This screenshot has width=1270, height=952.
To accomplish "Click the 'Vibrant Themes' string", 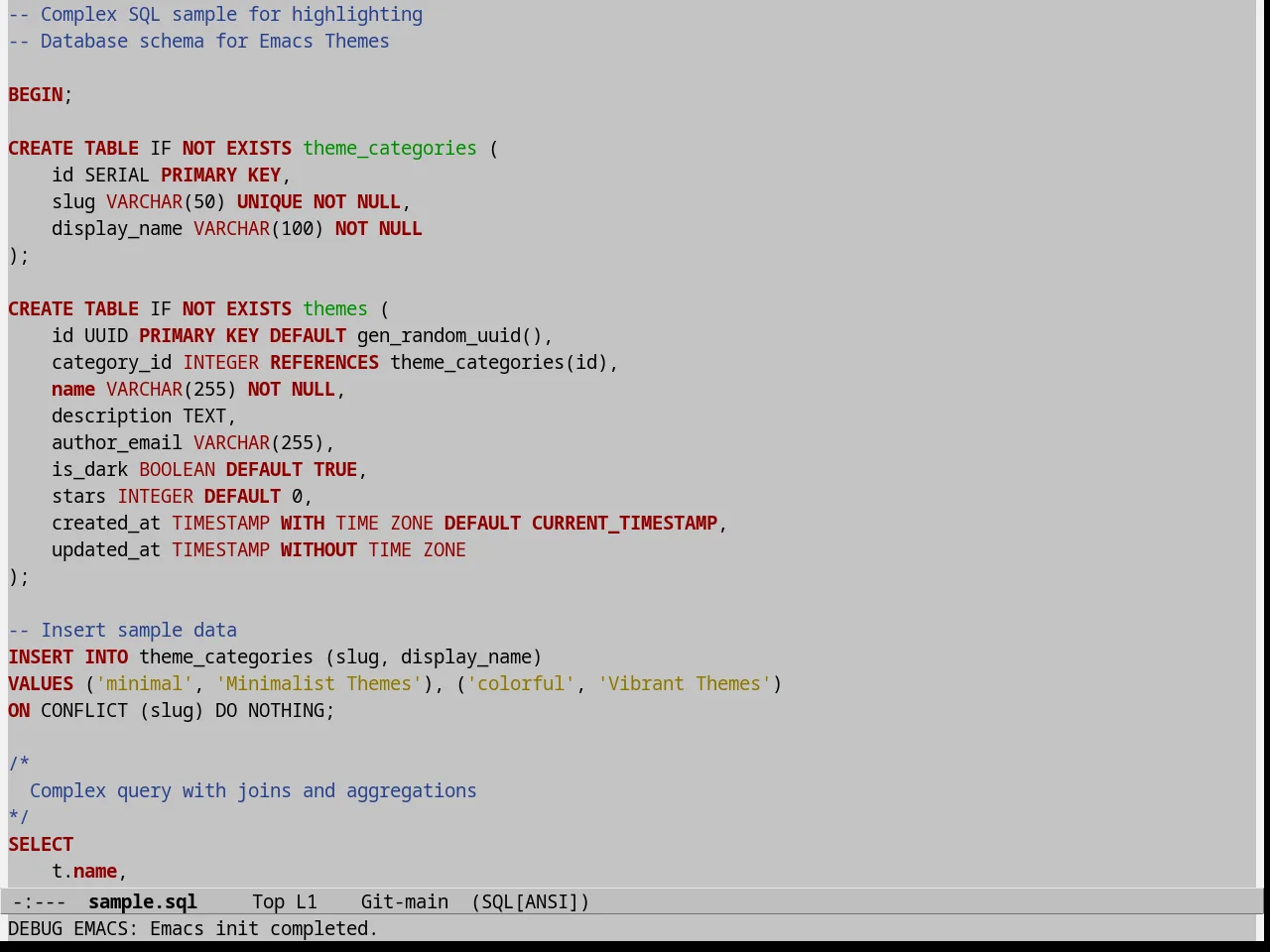I will 685,683.
